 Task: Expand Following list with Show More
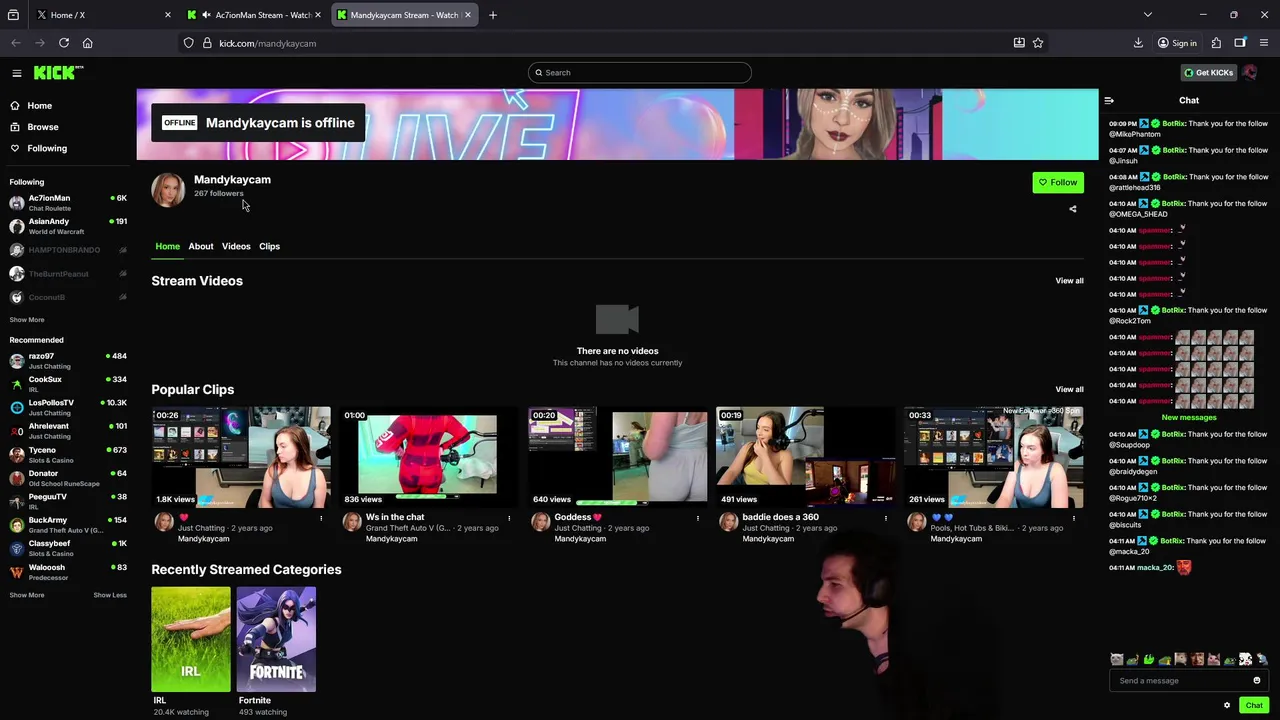27,320
